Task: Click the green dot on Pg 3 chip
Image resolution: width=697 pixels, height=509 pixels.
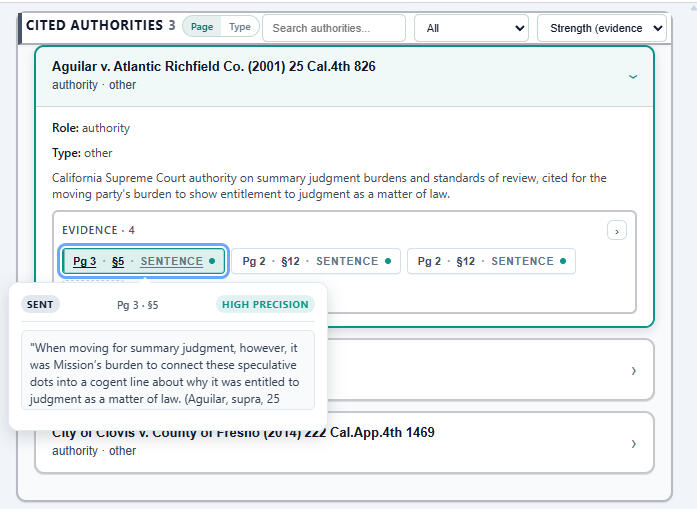Action: point(212,261)
